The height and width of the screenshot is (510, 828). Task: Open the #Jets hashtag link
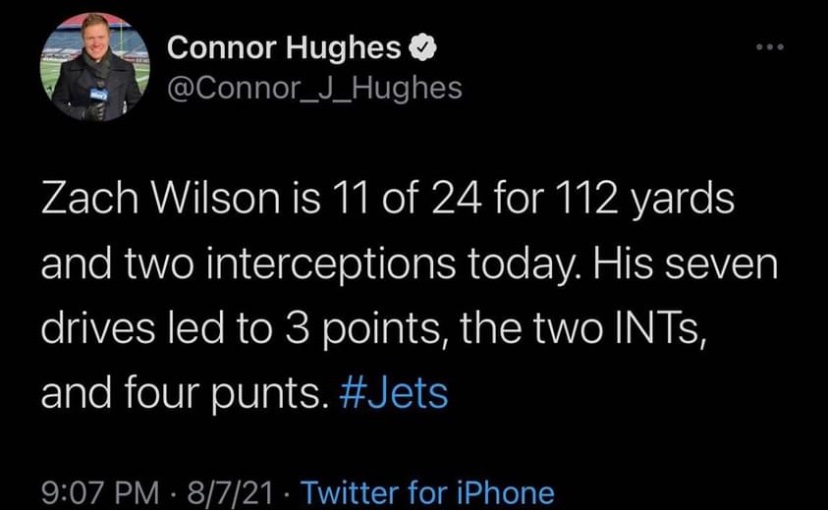tap(393, 393)
